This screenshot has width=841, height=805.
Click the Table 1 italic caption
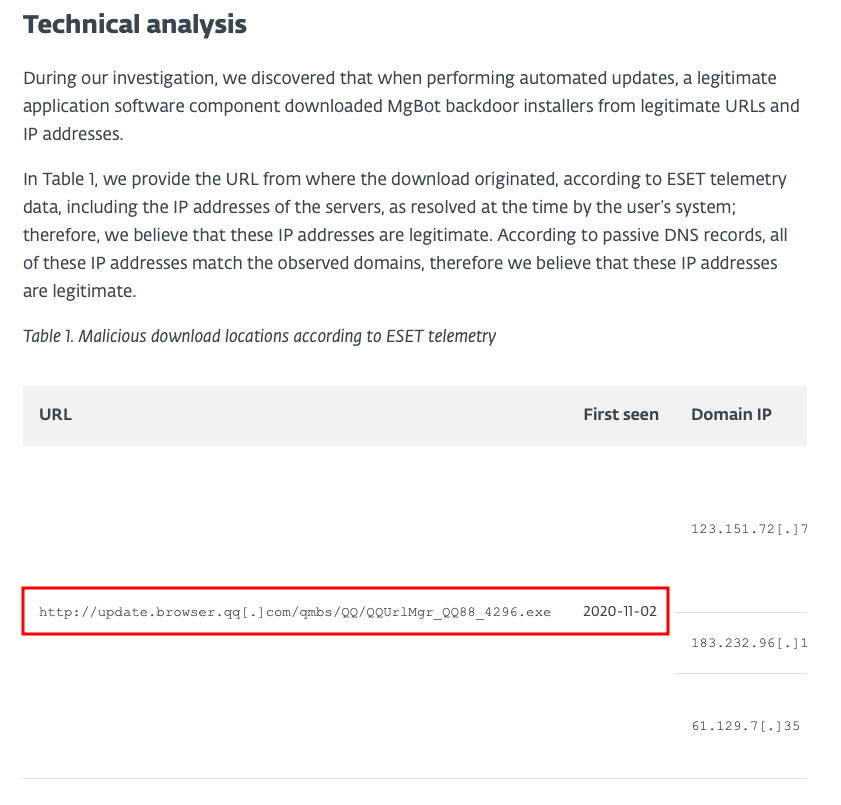coord(260,336)
